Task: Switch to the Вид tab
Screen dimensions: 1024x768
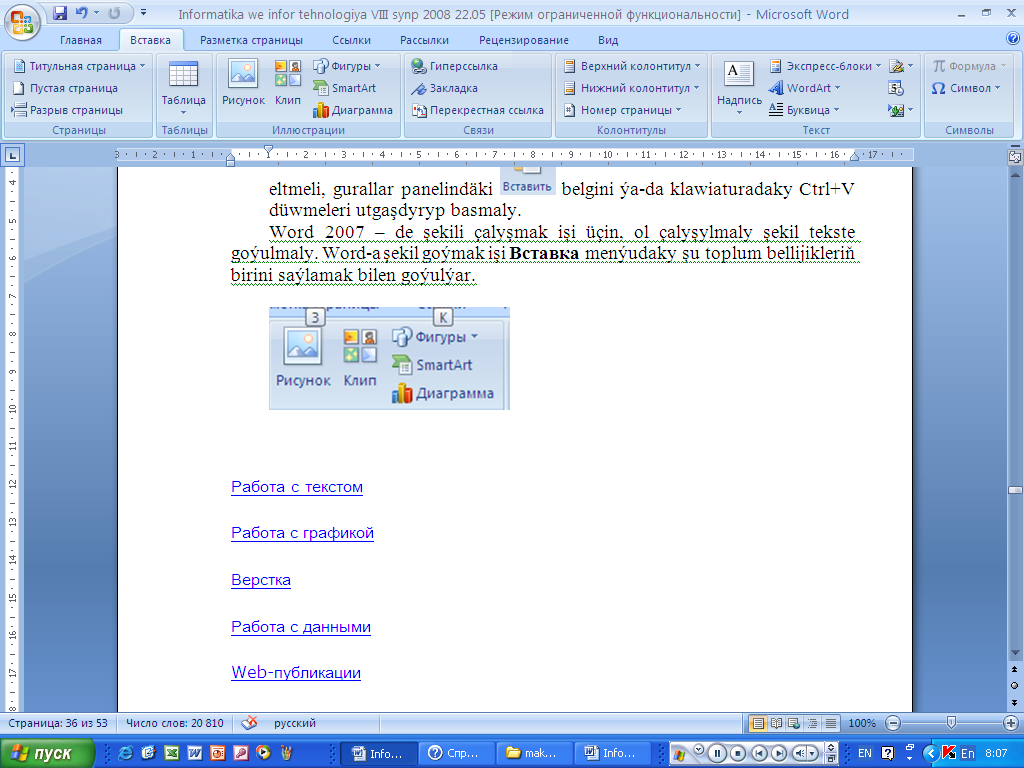Action: (608, 40)
